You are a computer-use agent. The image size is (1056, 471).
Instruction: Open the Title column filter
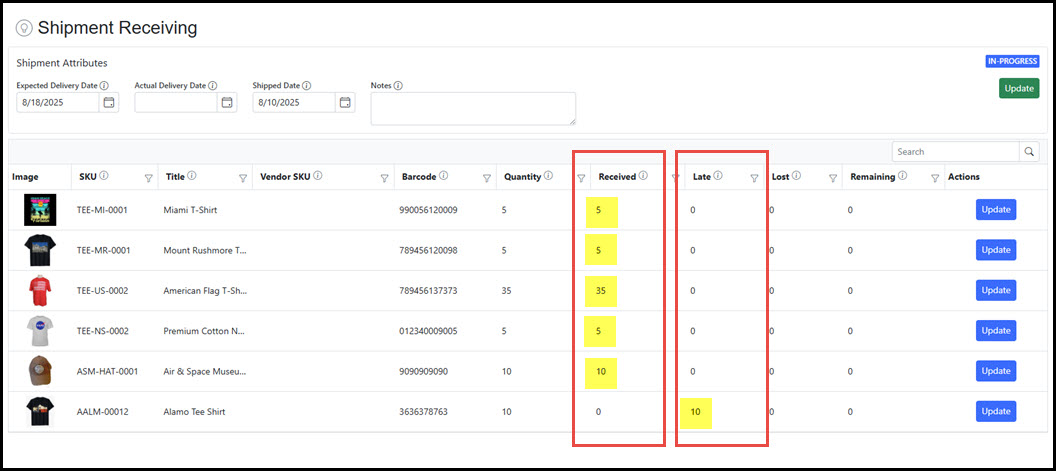click(x=243, y=178)
